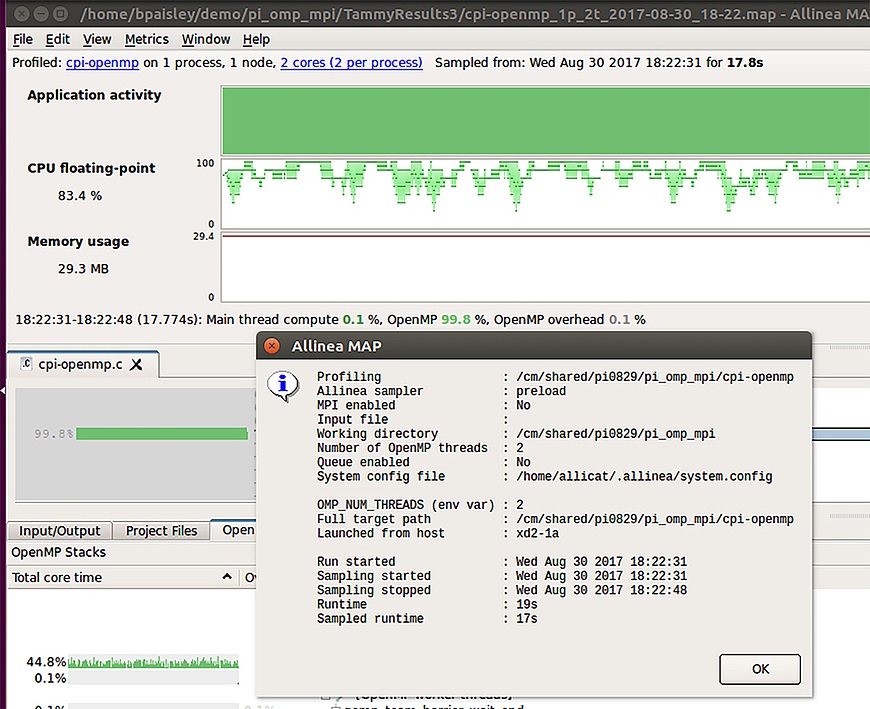Close the Allinea MAP dialog with red X
The width and height of the screenshot is (870, 709).
click(x=272, y=346)
